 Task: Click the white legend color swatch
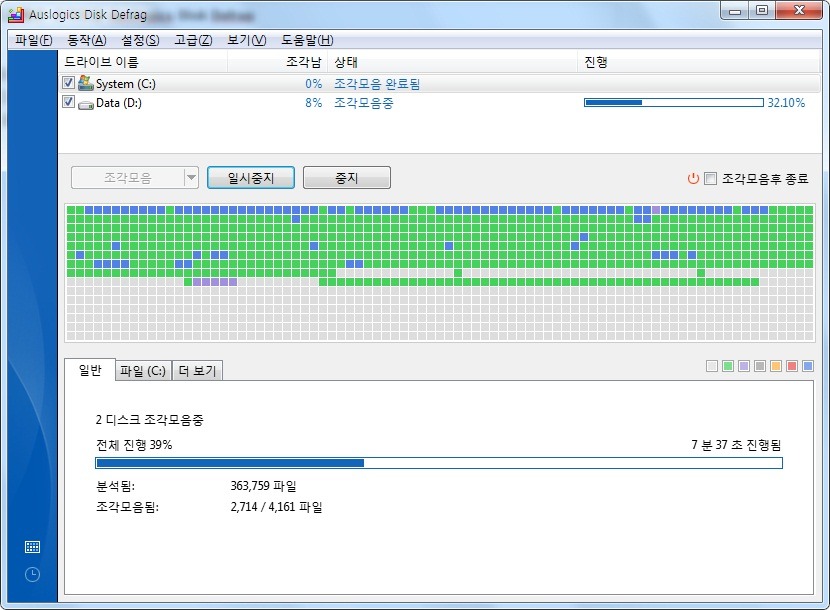[x=712, y=366]
